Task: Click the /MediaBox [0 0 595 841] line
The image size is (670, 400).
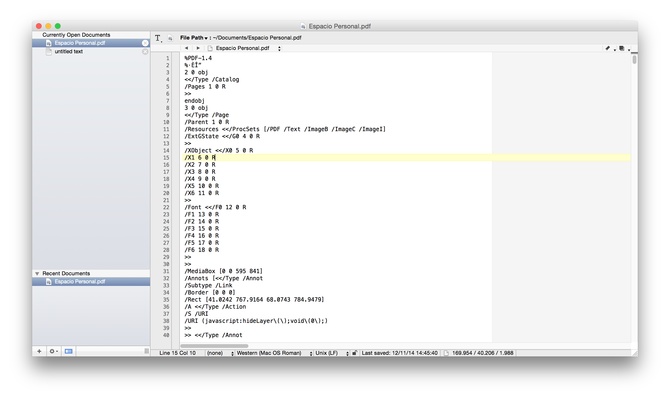Action: click(223, 271)
